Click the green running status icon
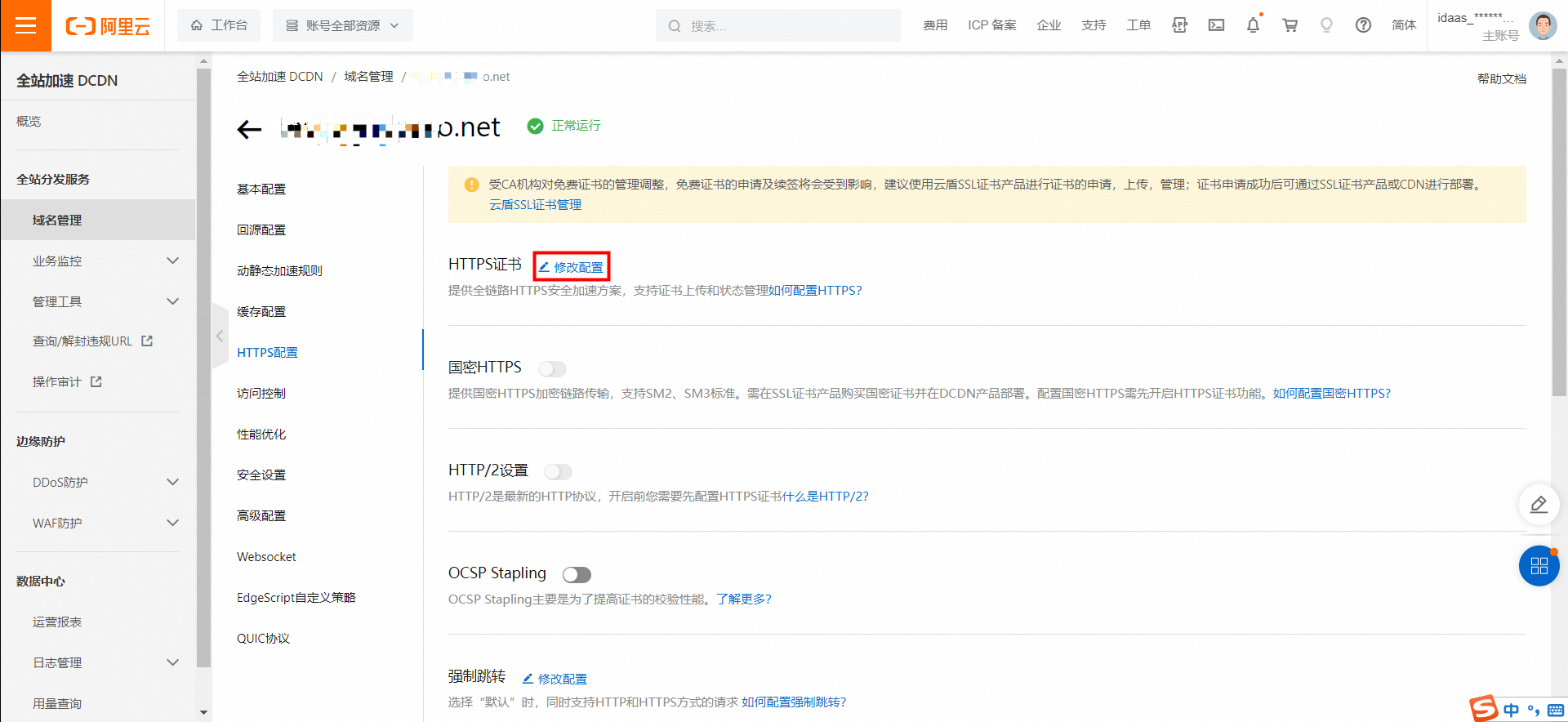Image resolution: width=1568 pixels, height=722 pixels. (535, 126)
